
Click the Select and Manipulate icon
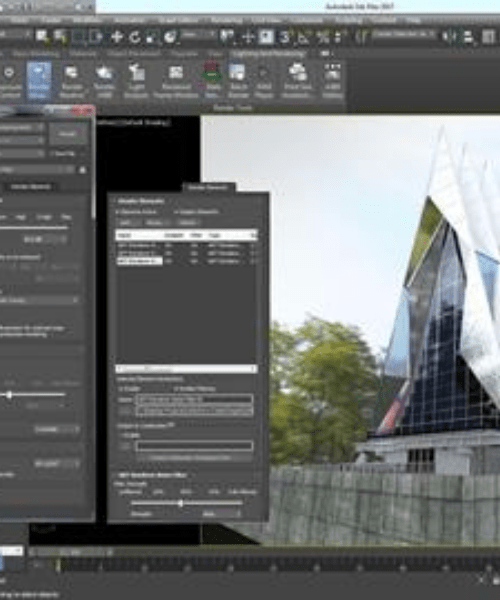click(248, 37)
